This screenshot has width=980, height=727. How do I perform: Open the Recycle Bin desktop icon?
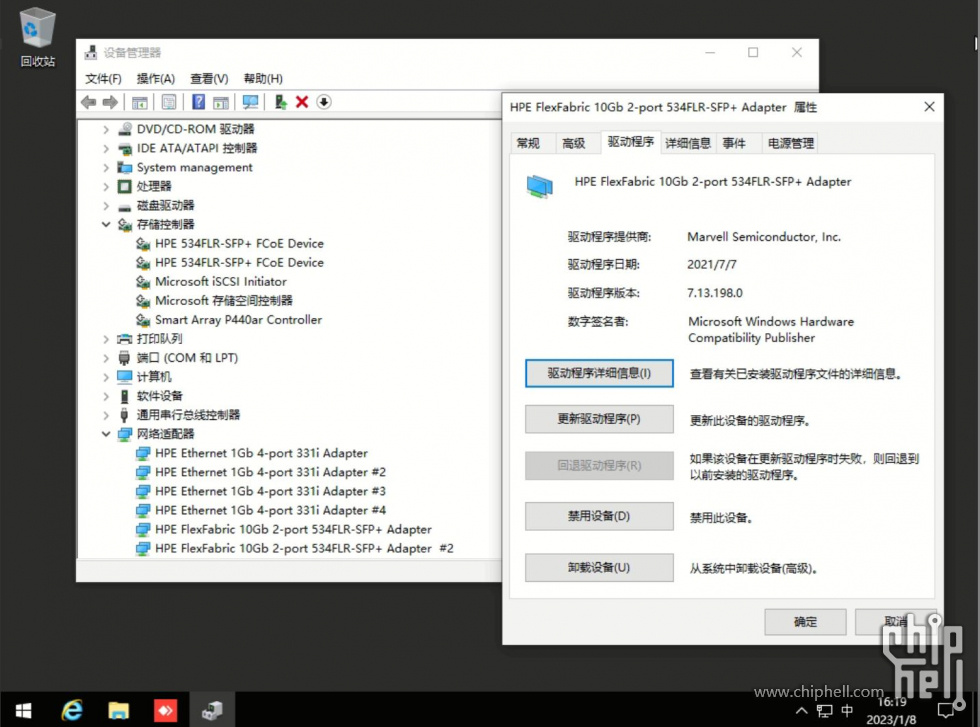[x=38, y=38]
